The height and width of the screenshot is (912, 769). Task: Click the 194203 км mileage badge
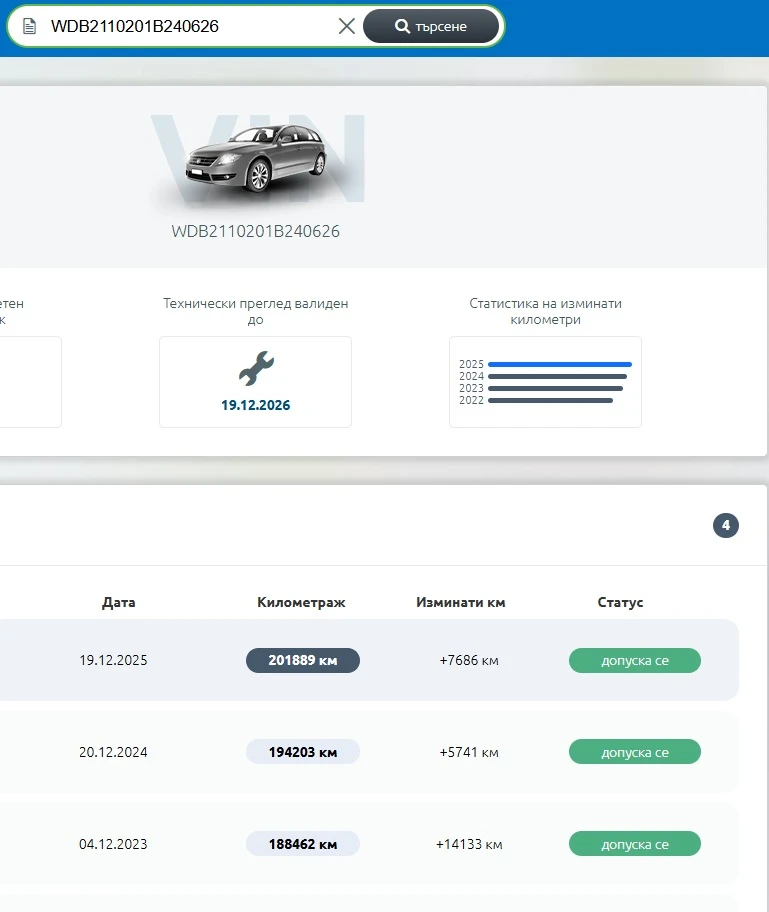click(x=303, y=752)
